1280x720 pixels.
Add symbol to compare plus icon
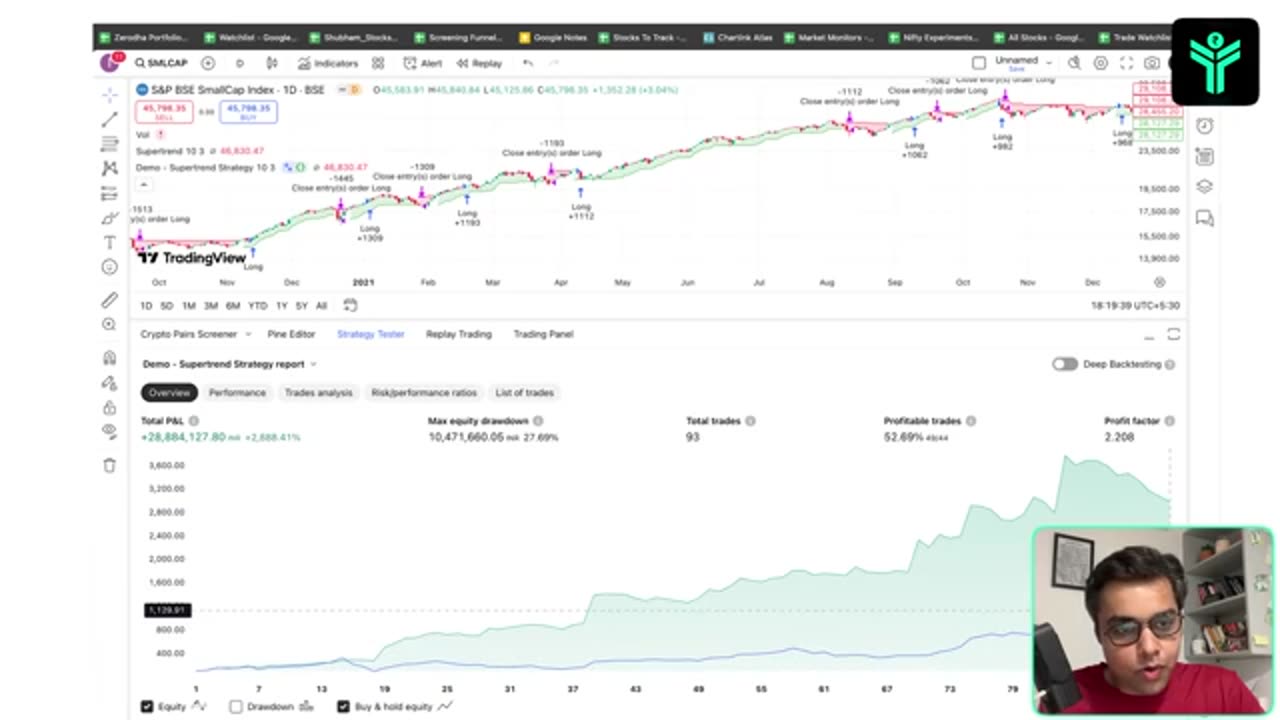pos(208,63)
